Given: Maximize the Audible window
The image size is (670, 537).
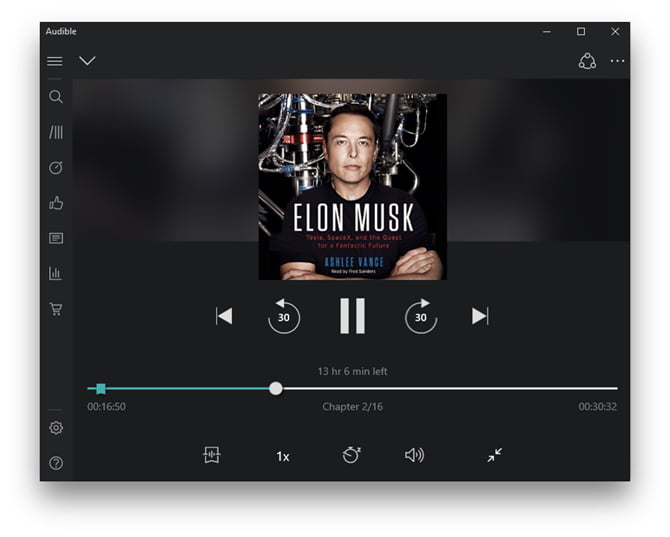Looking at the screenshot, I should point(581,32).
